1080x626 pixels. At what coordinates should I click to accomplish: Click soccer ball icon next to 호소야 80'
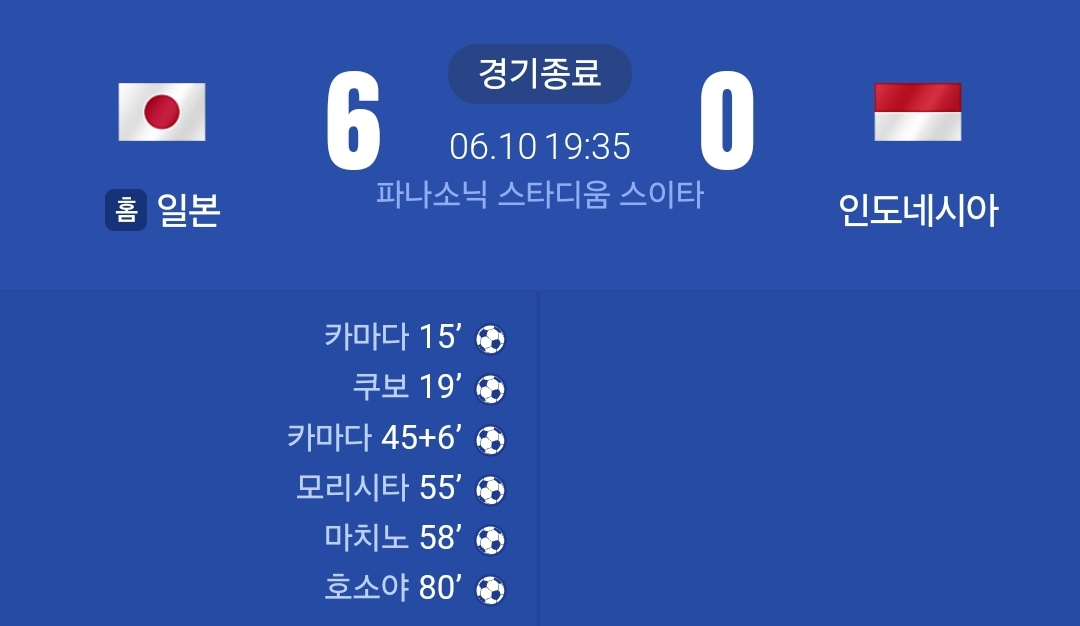pyautogui.click(x=490, y=590)
